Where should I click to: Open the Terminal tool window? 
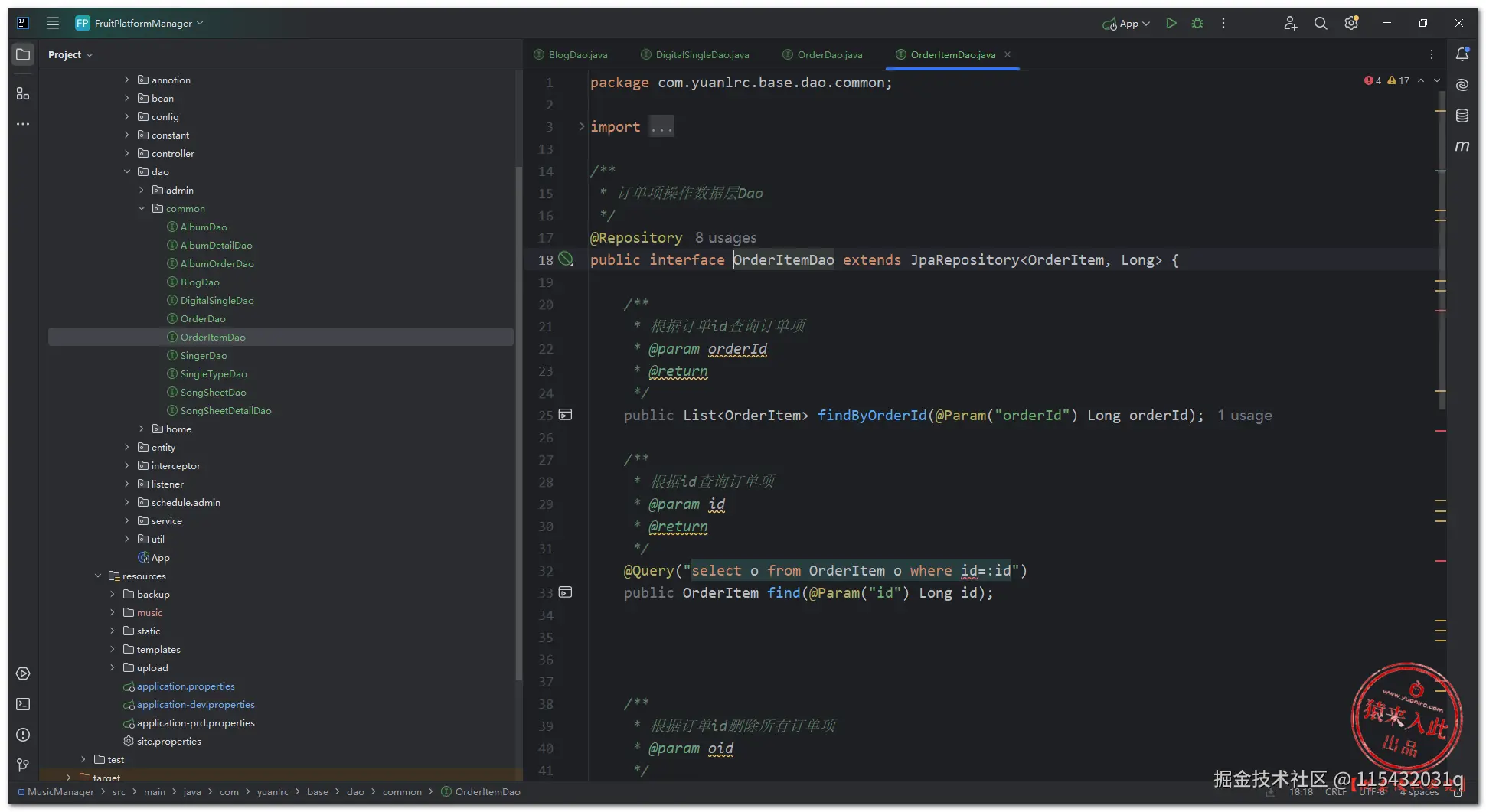23,704
